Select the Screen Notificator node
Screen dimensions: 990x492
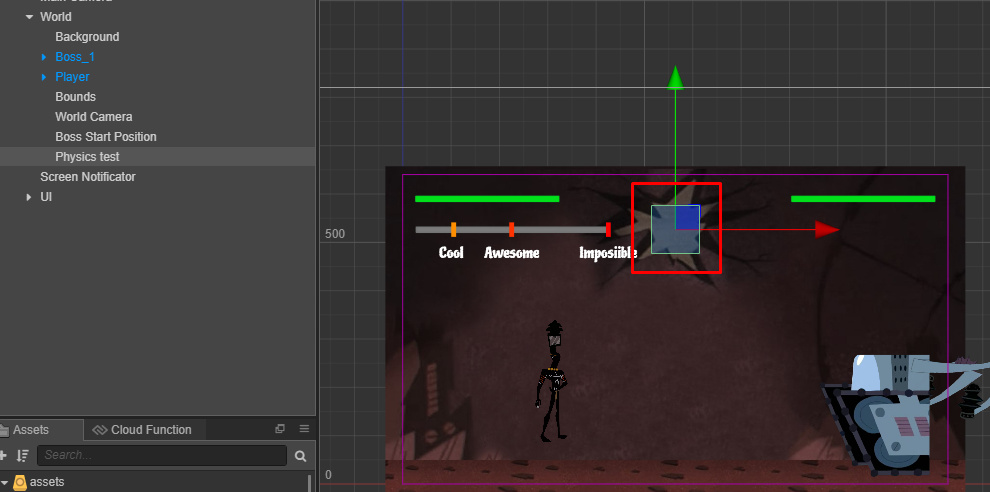[x=88, y=177]
